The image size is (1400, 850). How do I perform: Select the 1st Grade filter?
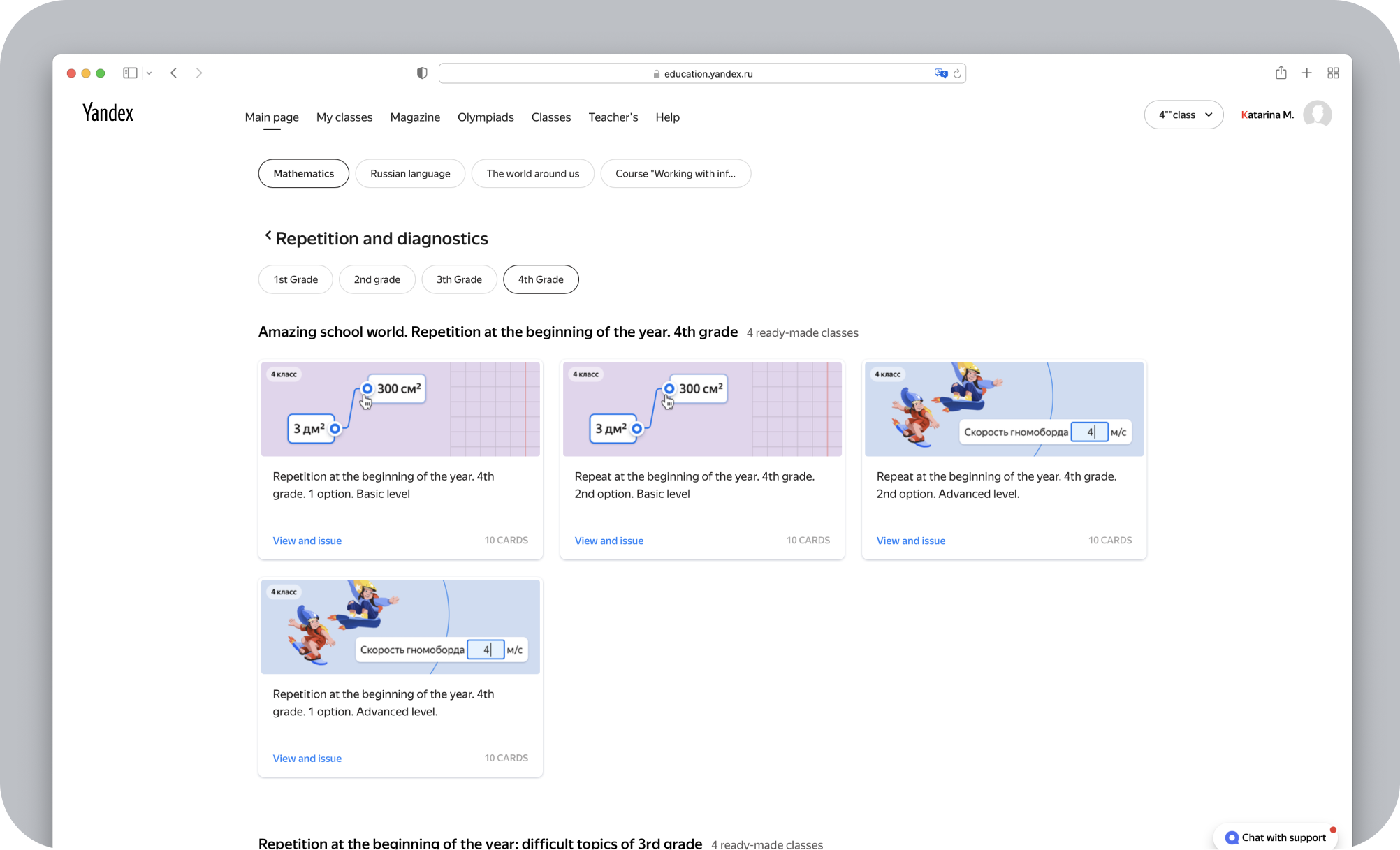296,279
